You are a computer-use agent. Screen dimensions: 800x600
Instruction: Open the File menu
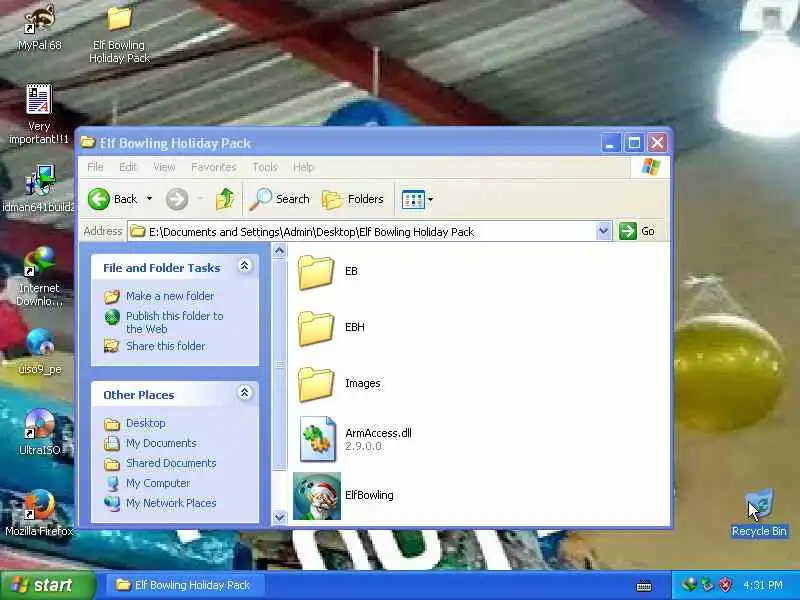pyautogui.click(x=95, y=167)
